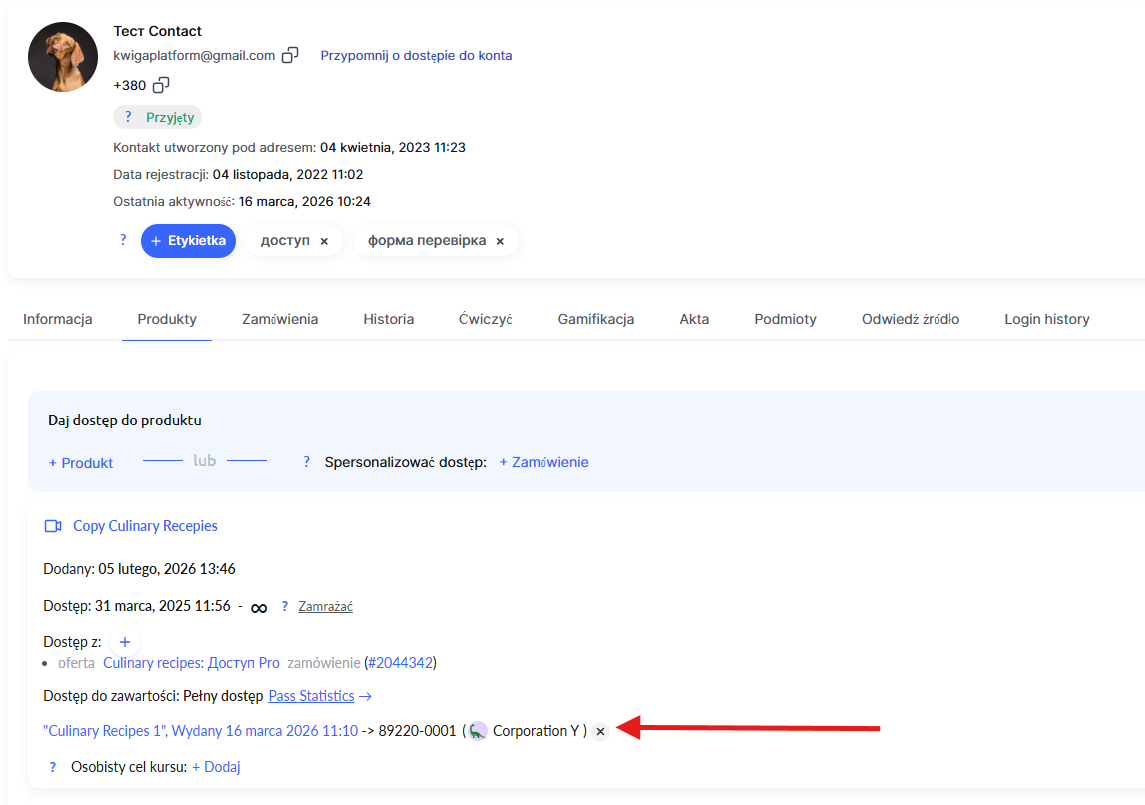This screenshot has width=1145, height=805.
Task: Copy the phone number +380
Action: click(x=161, y=85)
